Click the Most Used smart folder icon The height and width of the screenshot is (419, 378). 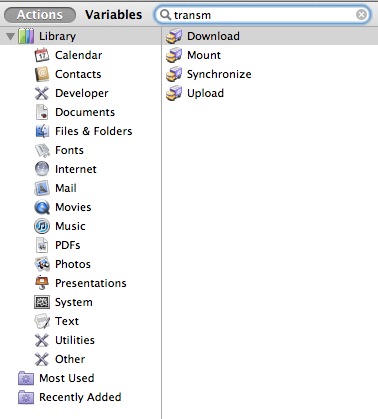(26, 378)
